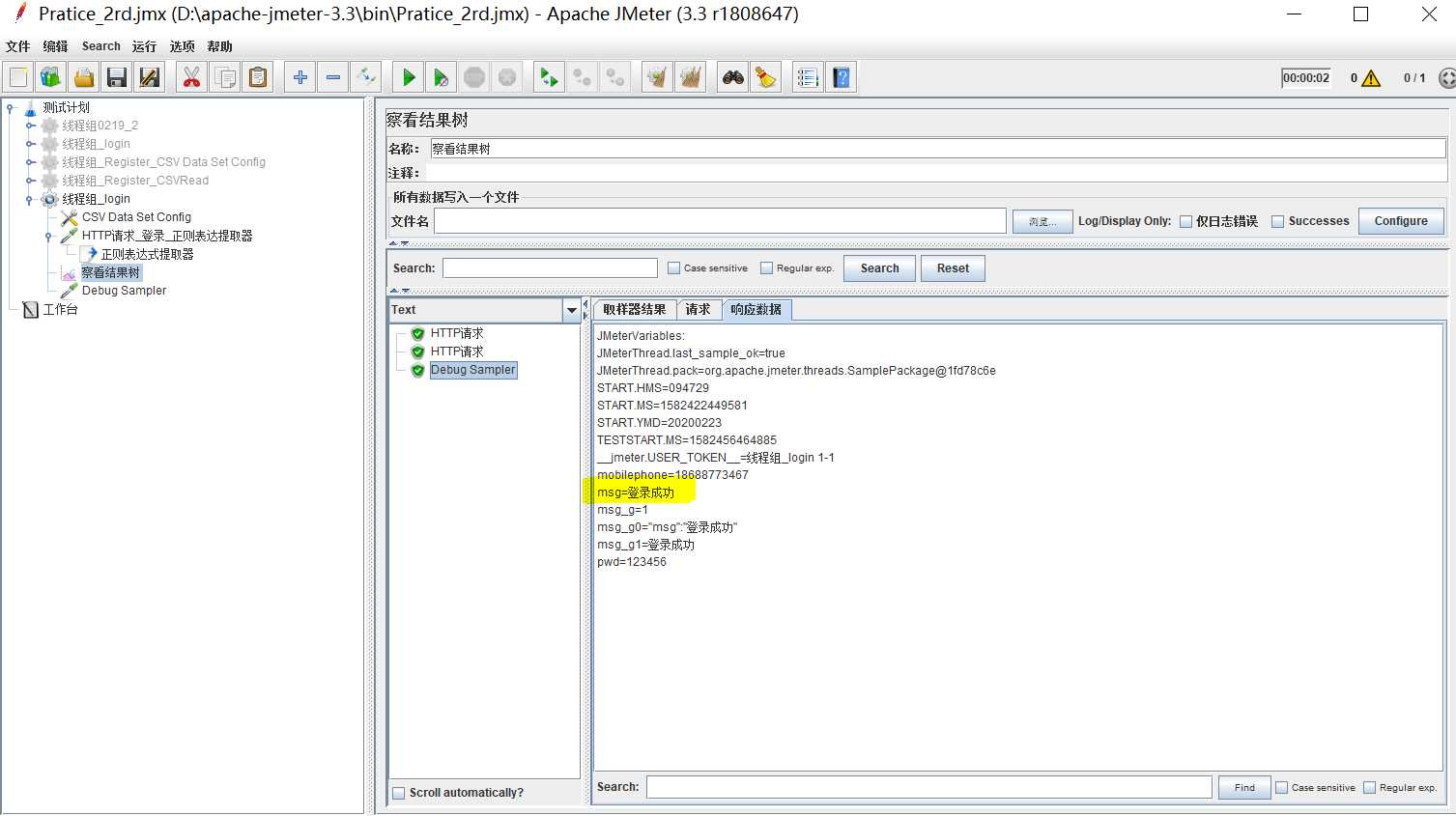The height and width of the screenshot is (816, 1456).
Task: Select 正则表达式提取器 tree item
Action: (147, 254)
